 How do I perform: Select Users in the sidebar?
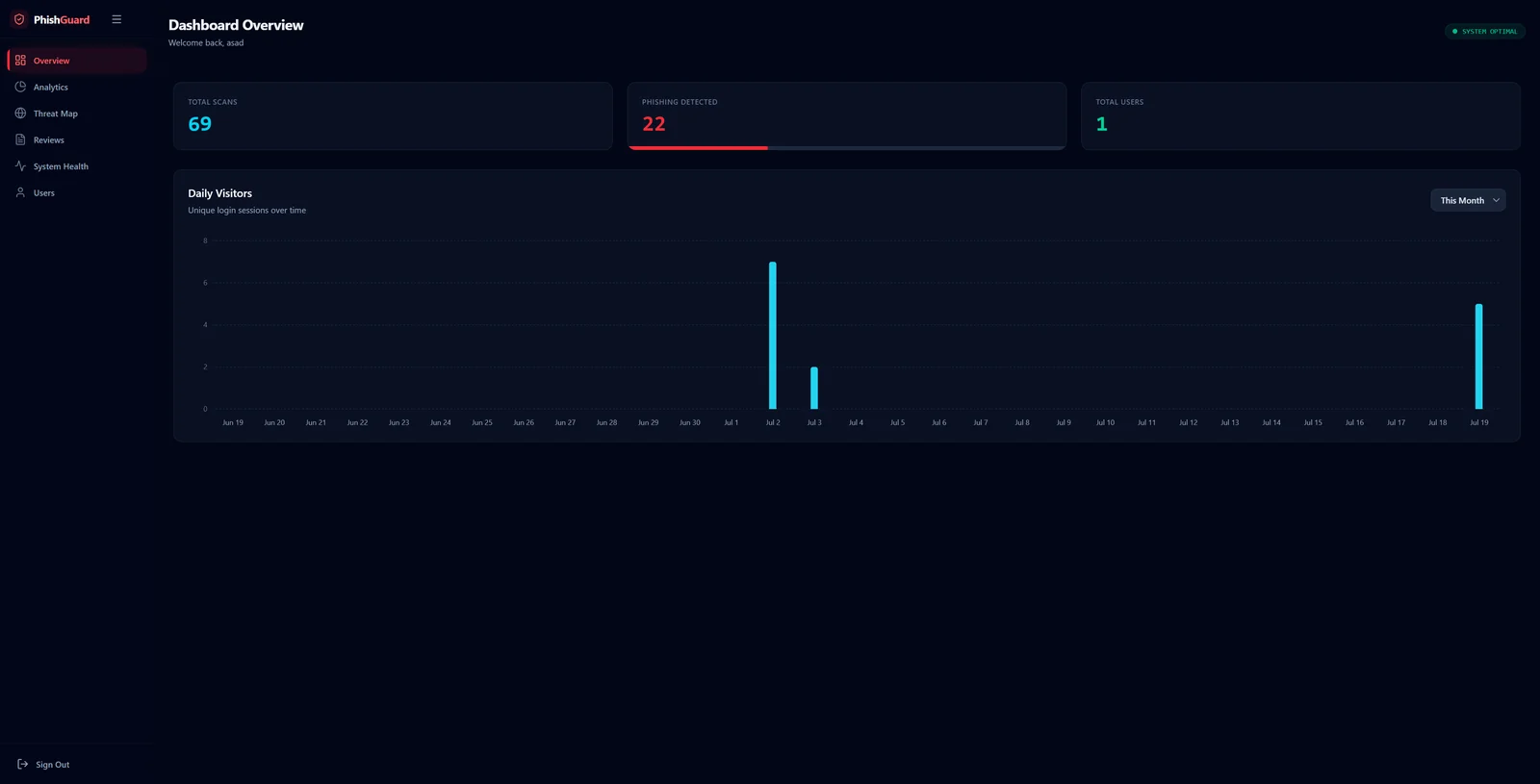[77, 192]
